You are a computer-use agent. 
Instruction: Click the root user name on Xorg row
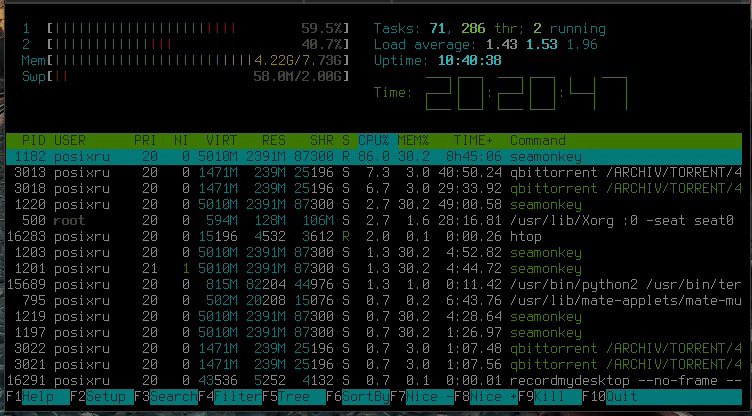[x=70, y=221]
